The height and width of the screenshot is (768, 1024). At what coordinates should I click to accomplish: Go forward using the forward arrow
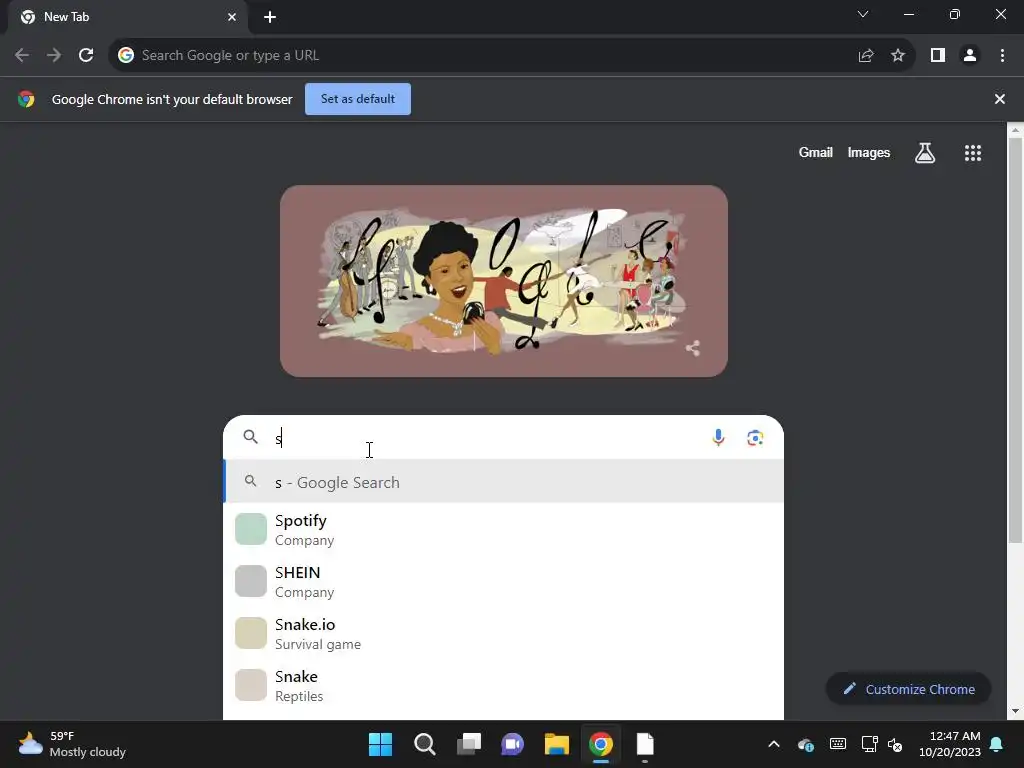point(54,56)
